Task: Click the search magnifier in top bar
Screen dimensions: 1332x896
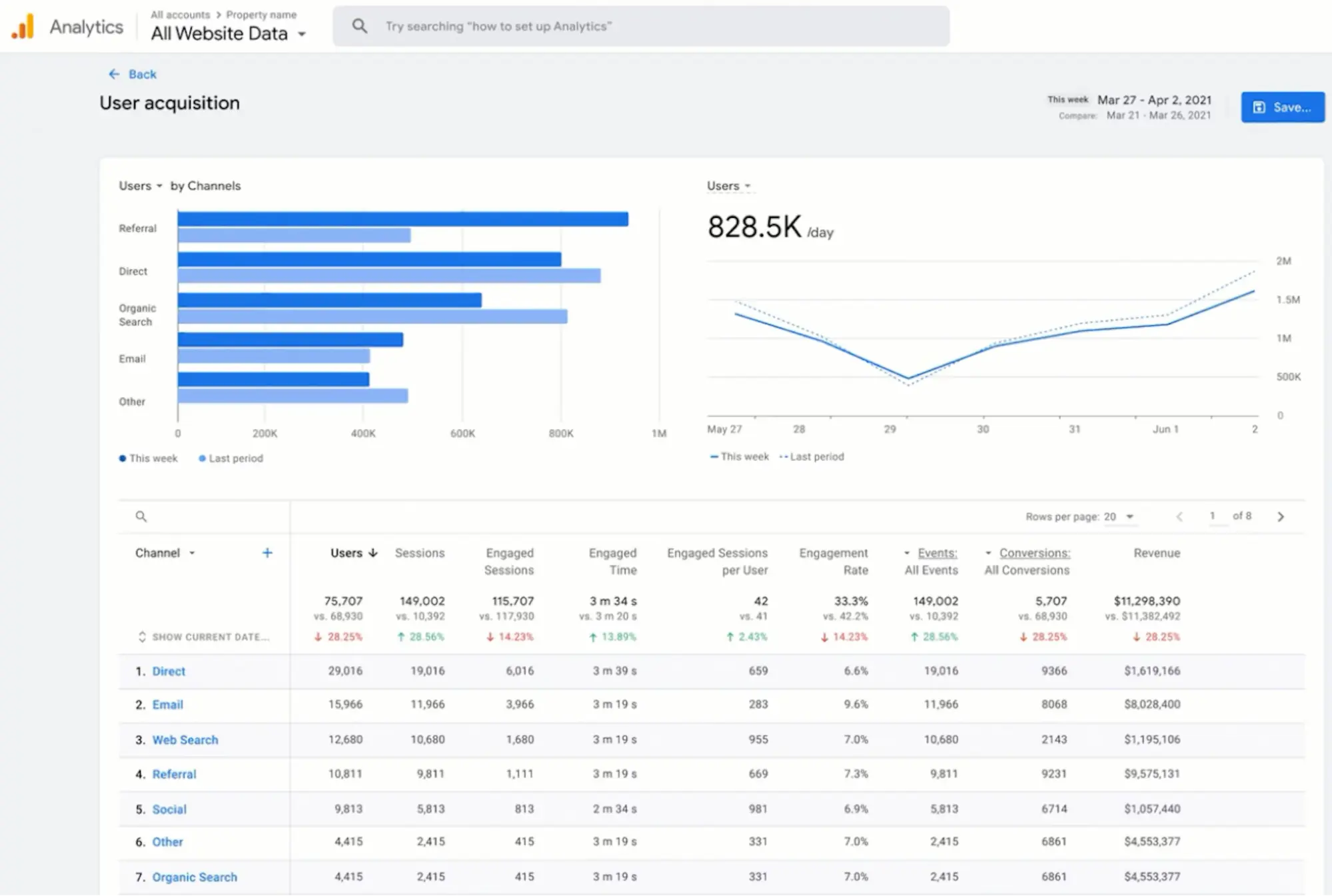Action: point(360,26)
